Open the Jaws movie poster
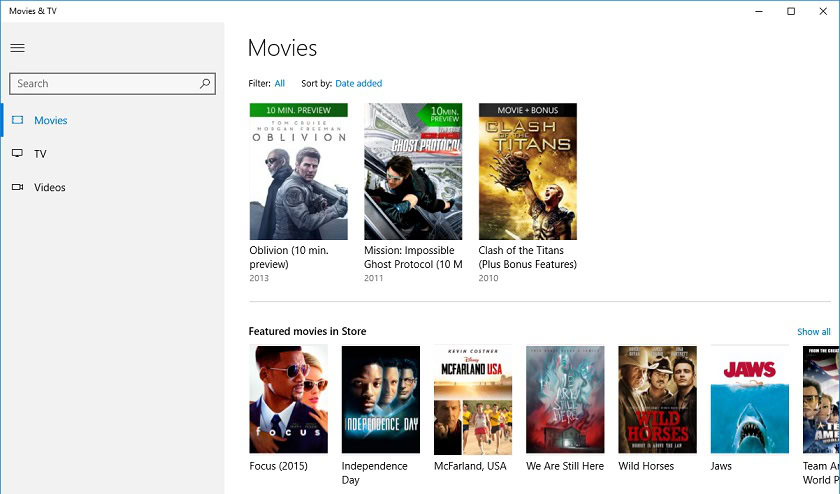The height and width of the screenshot is (494, 840). click(749, 399)
